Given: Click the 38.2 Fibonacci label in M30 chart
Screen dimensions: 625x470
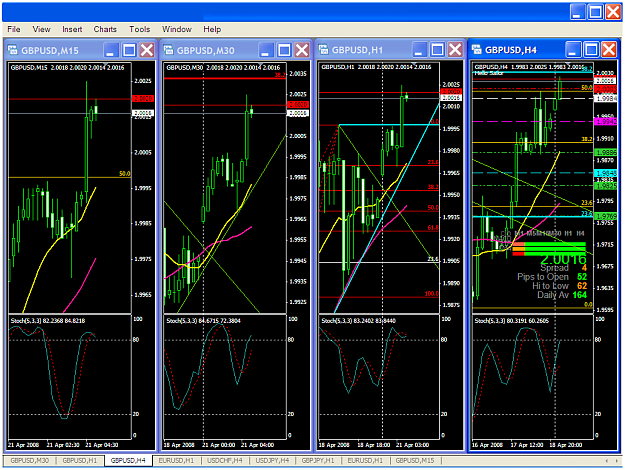Looking at the screenshot, I should [x=280, y=75].
